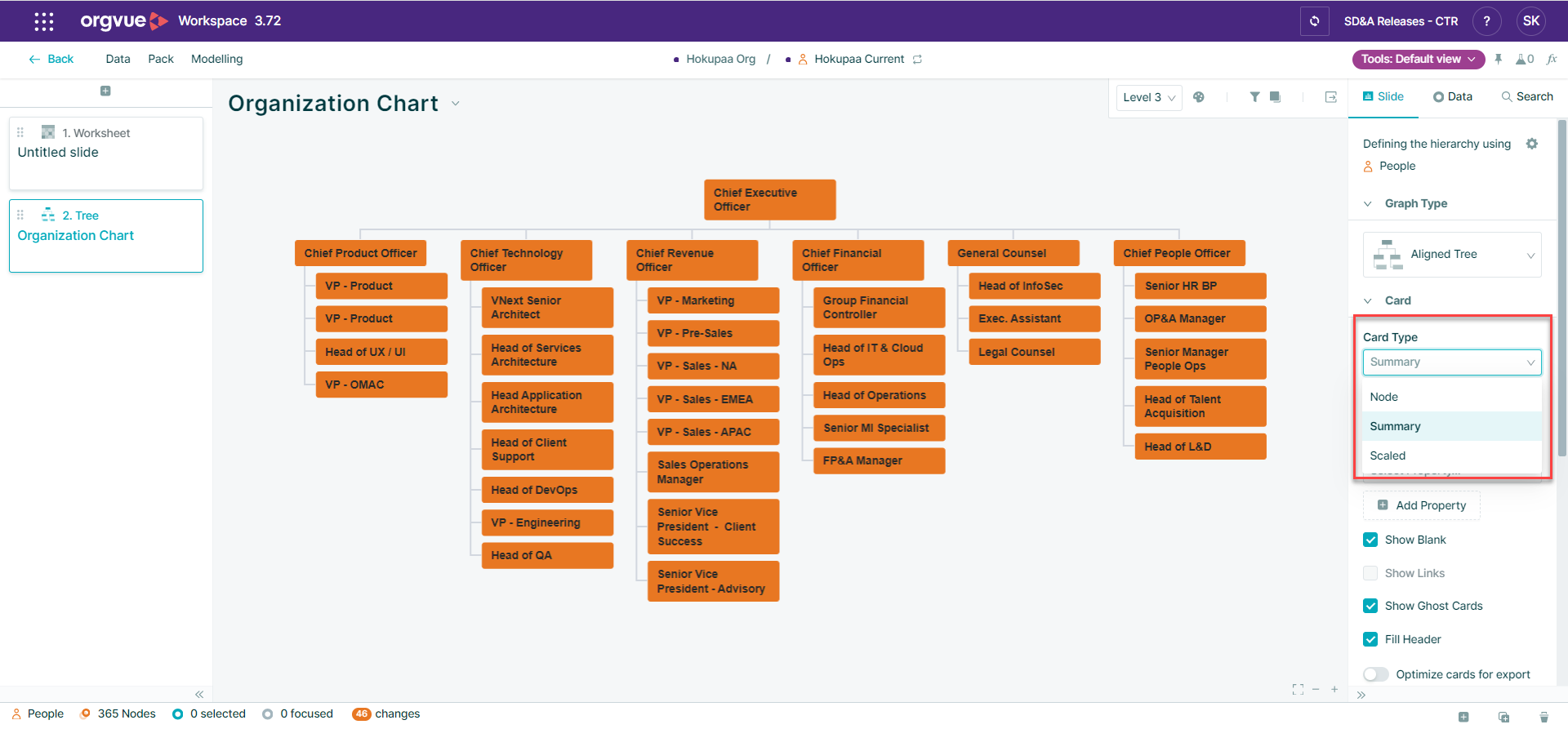1568x729 pixels.
Task: Open the Level 3 dropdown
Action: click(x=1149, y=97)
